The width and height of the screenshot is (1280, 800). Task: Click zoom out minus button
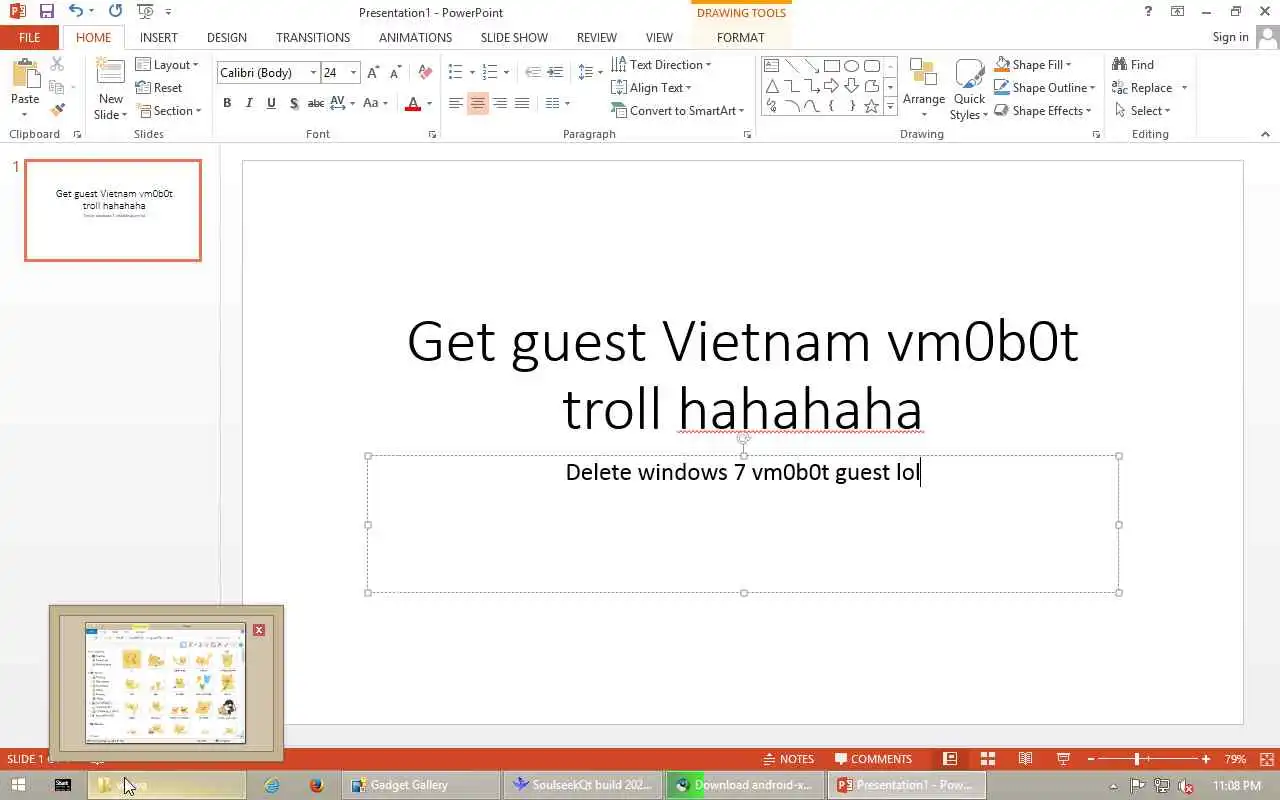[1091, 759]
